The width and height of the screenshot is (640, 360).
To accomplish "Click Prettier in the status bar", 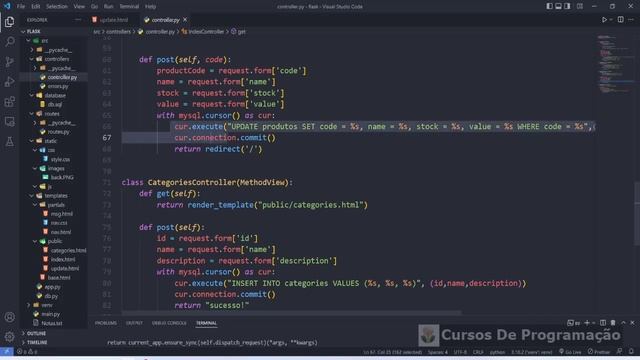I will pos(599,351).
